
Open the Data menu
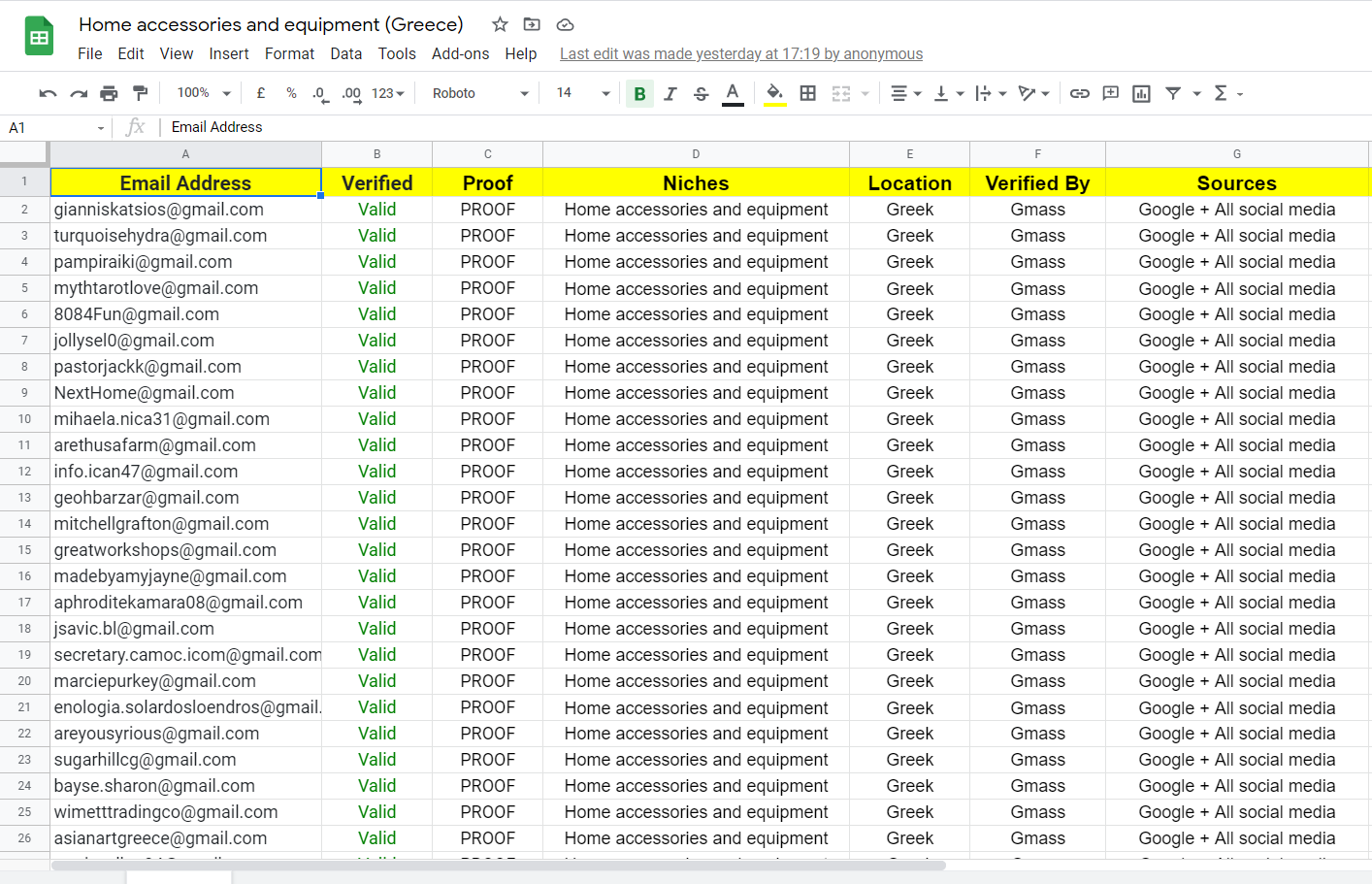(345, 54)
